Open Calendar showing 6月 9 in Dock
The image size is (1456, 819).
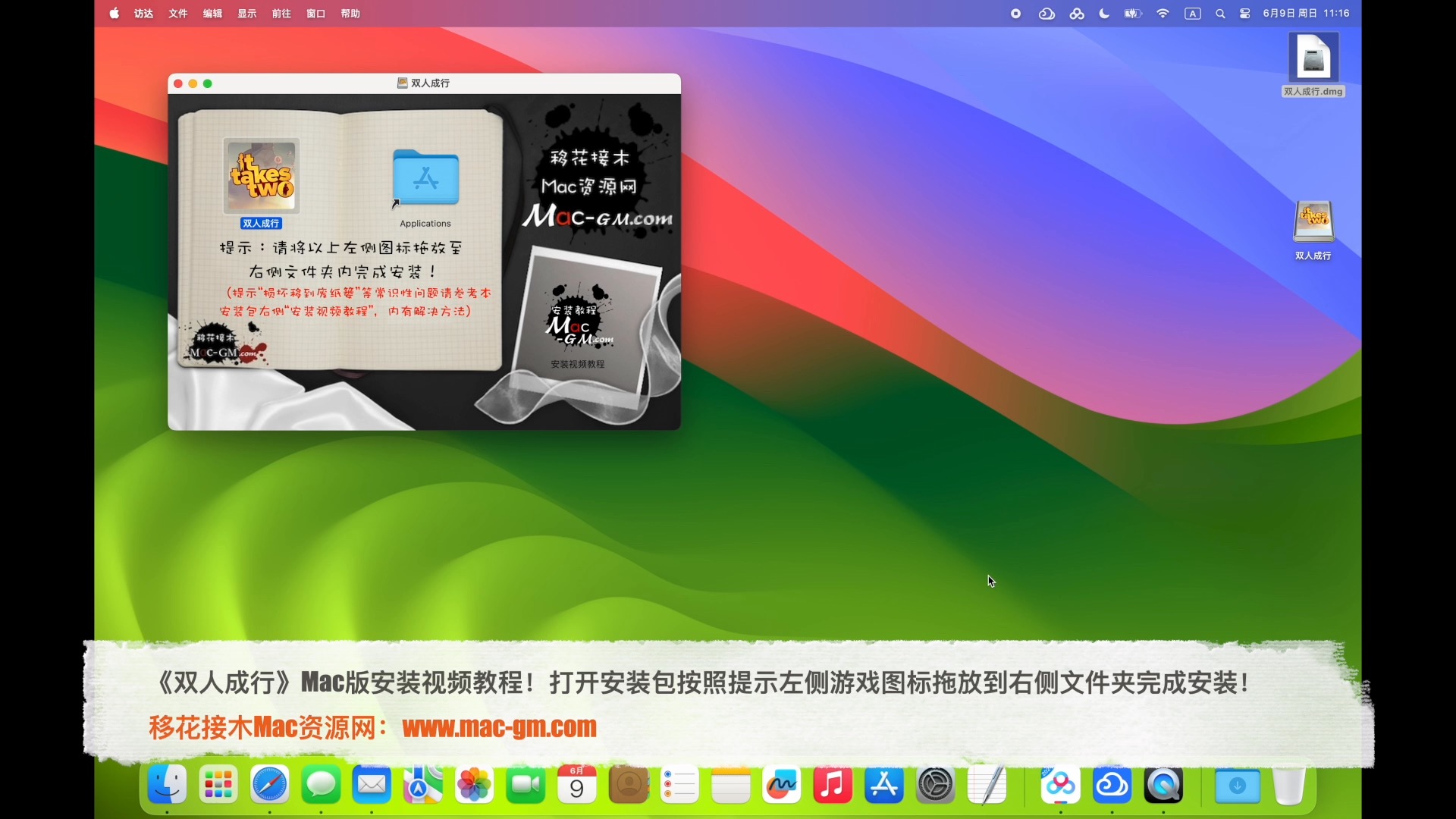pyautogui.click(x=576, y=784)
